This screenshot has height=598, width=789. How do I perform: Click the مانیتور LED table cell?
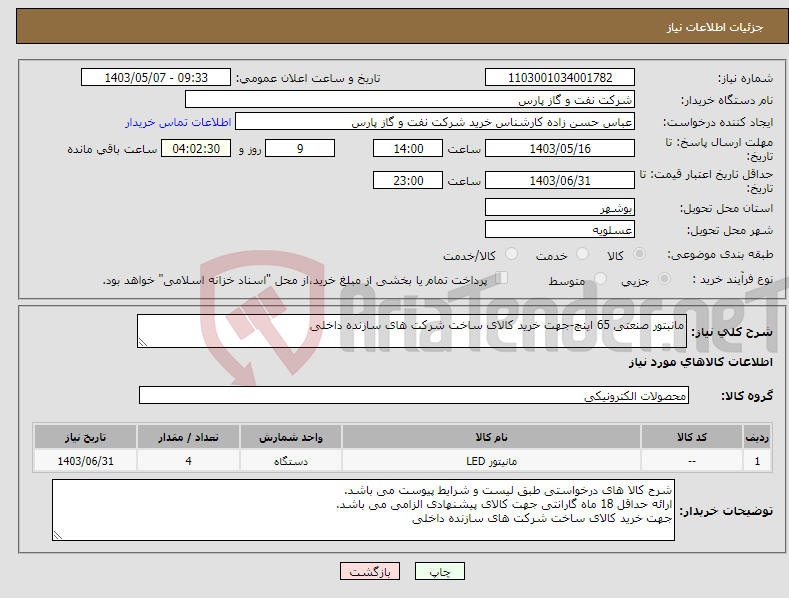click(x=491, y=461)
